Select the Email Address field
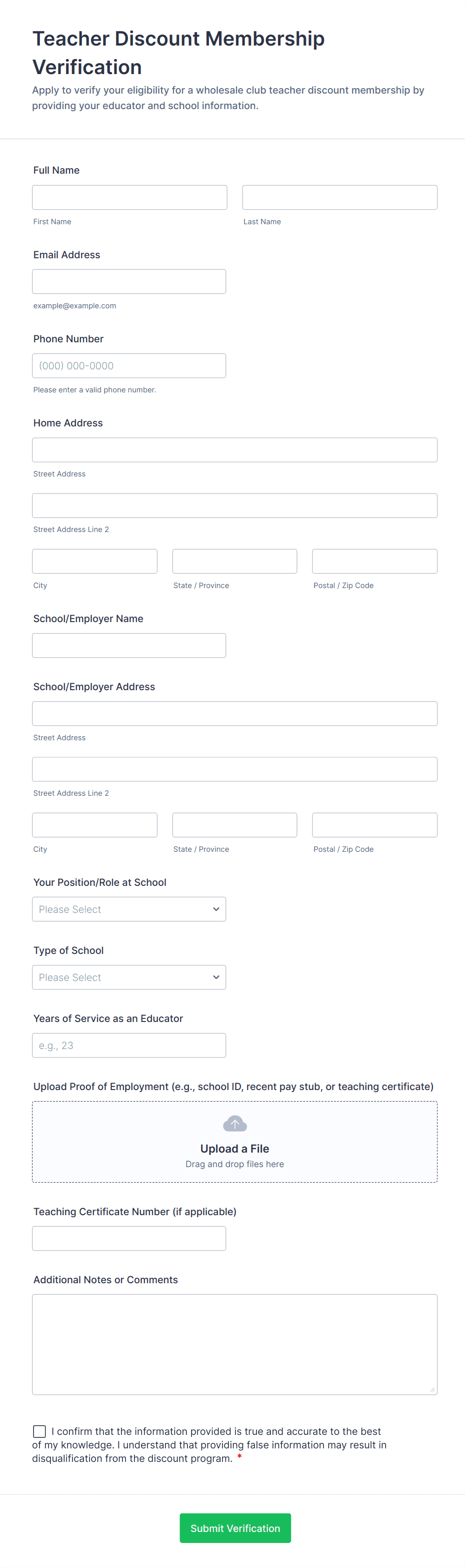This screenshot has width=465, height=1568. pos(129,281)
